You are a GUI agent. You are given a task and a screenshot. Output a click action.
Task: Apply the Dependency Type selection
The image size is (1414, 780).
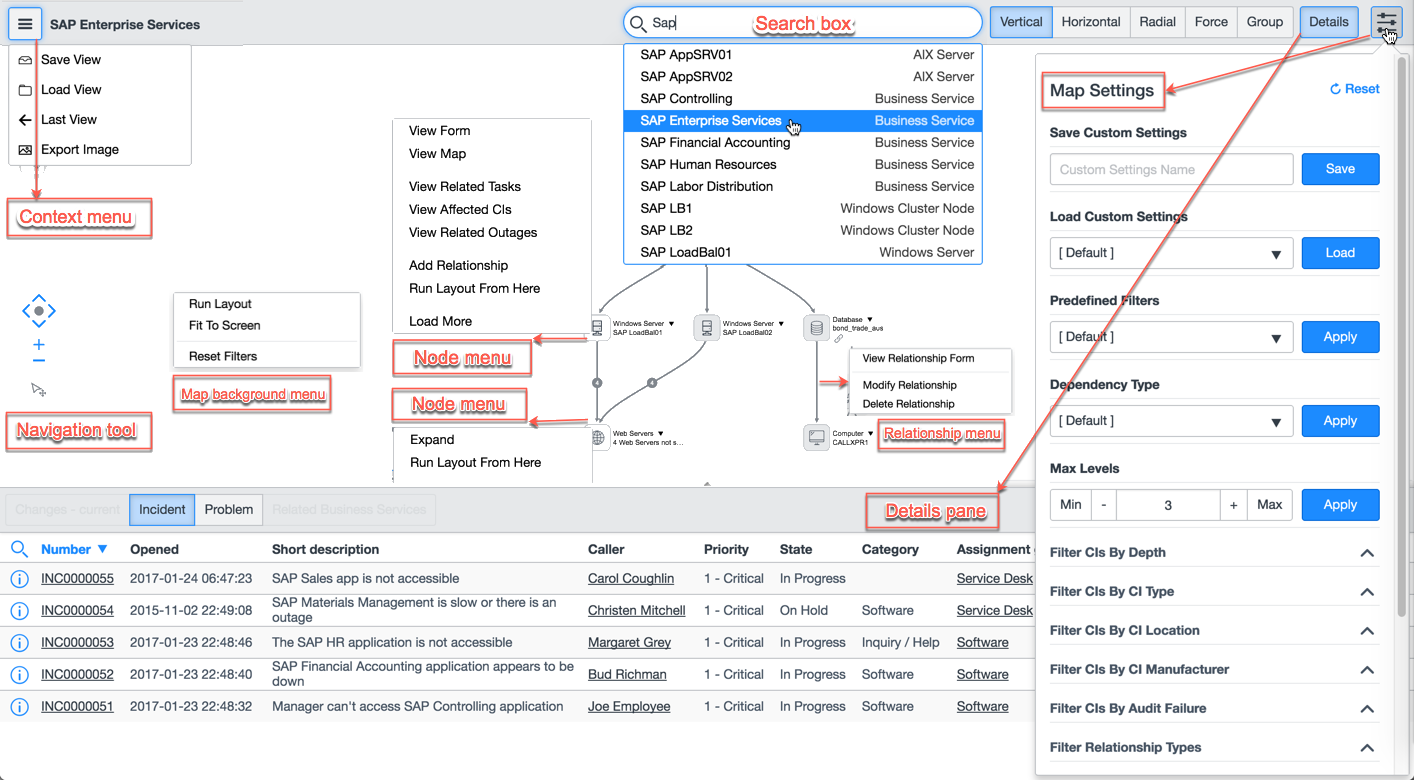tap(1340, 421)
